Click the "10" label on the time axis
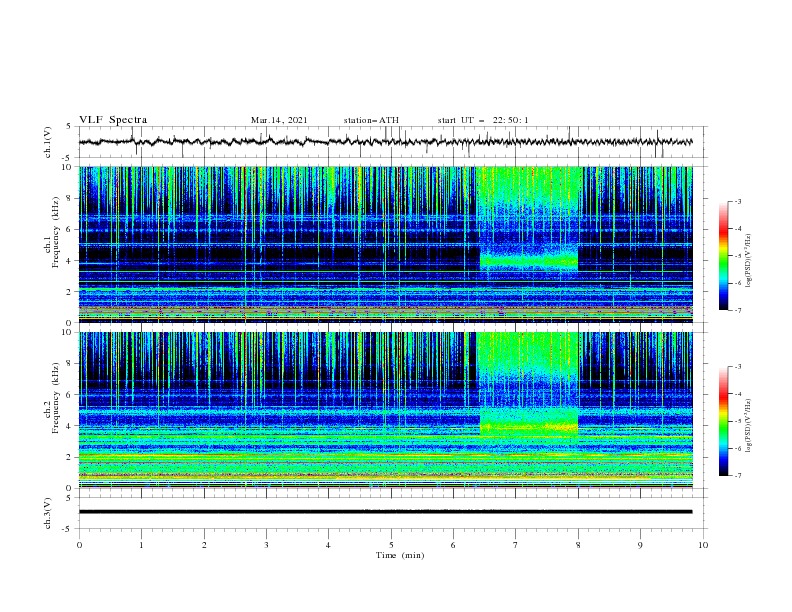The width and height of the screenshot is (792, 612). click(703, 545)
